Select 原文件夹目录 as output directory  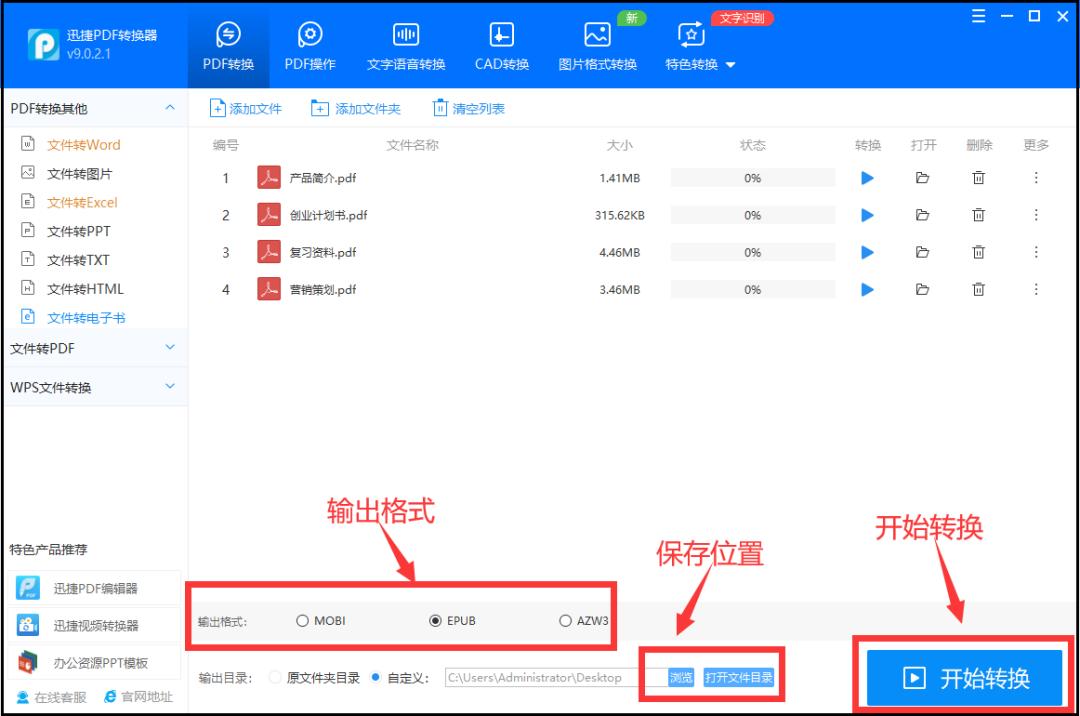[x=272, y=676]
